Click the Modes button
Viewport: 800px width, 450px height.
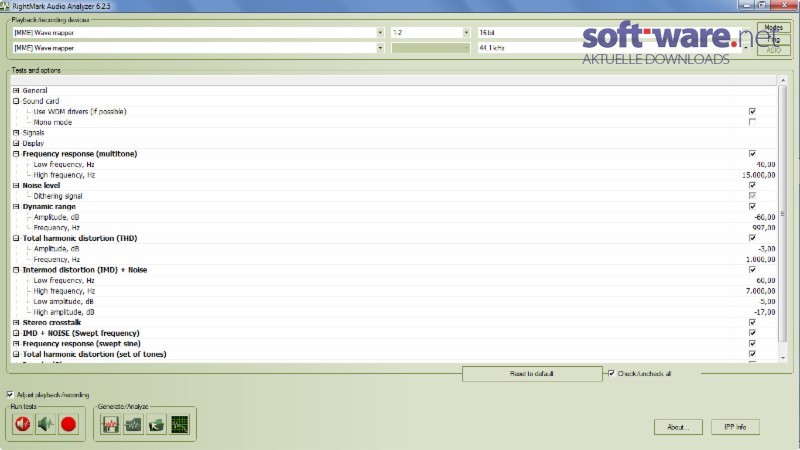pyautogui.click(x=773, y=28)
